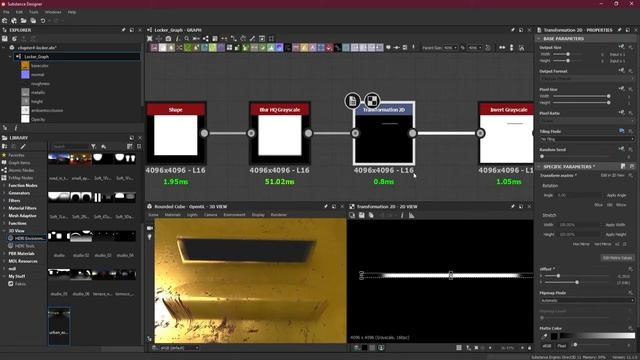640x360 pixels.
Task: Click the new package icon in the main toolbar
Action: (x=4, y=21)
